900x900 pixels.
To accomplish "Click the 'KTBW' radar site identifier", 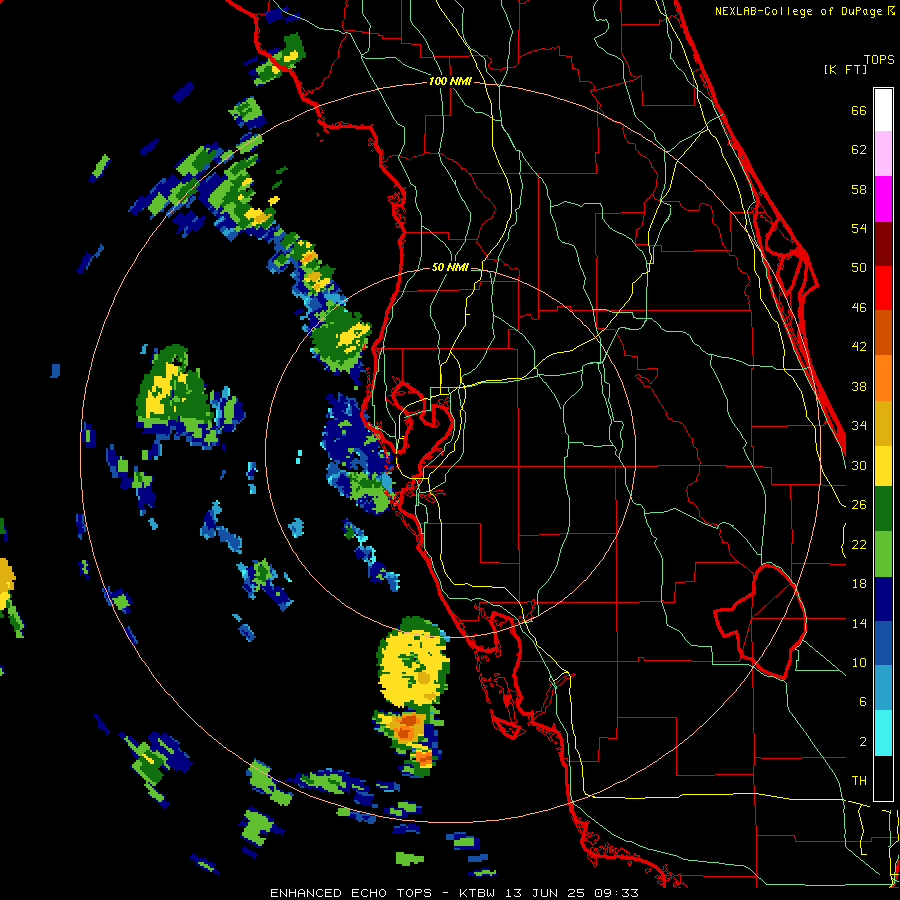I will click(x=478, y=893).
